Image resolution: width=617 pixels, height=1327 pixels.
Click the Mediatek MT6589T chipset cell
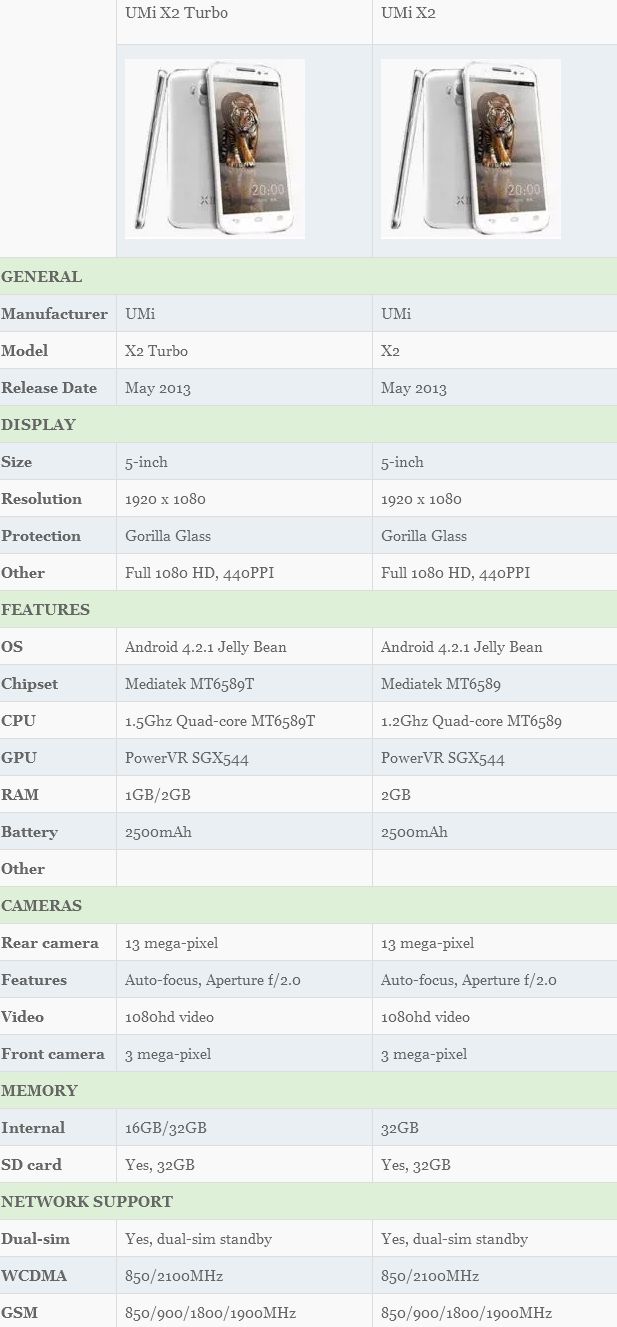click(190, 685)
